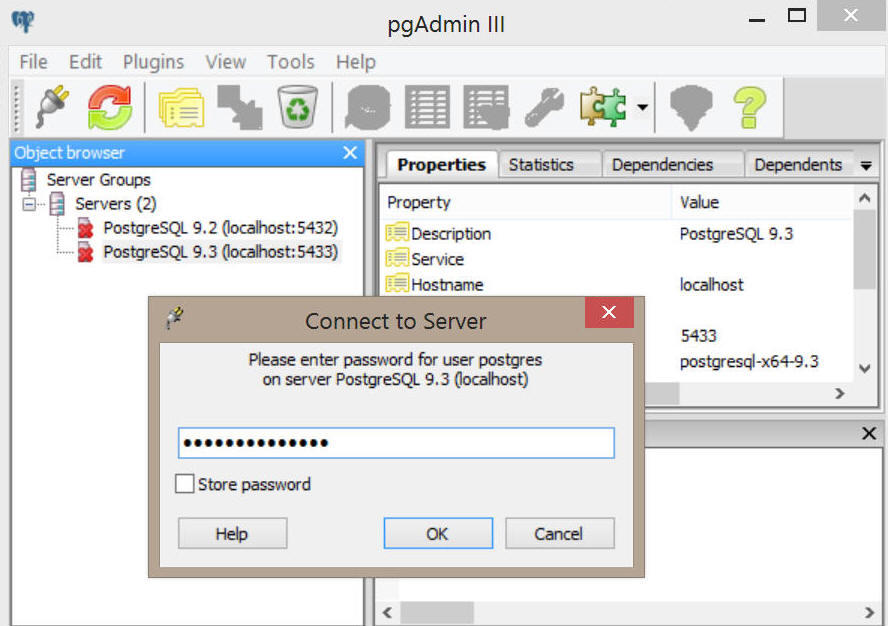888x626 pixels.
Task: Click bottom pane scrollbar left arrow
Action: 388,612
